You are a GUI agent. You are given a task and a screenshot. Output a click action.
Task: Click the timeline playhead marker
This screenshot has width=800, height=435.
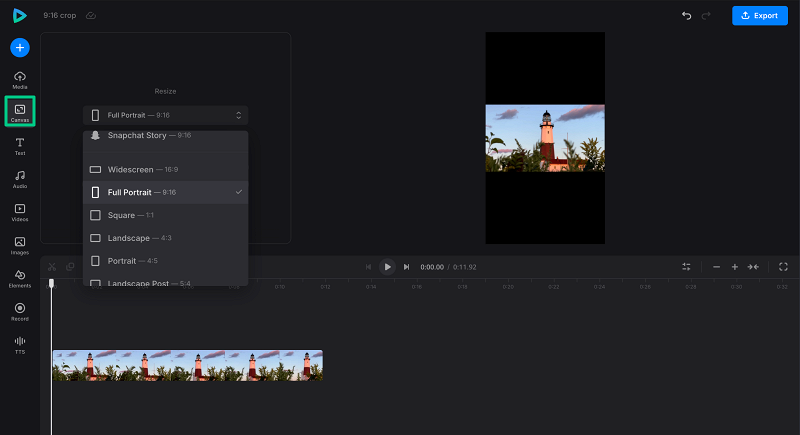(51, 283)
